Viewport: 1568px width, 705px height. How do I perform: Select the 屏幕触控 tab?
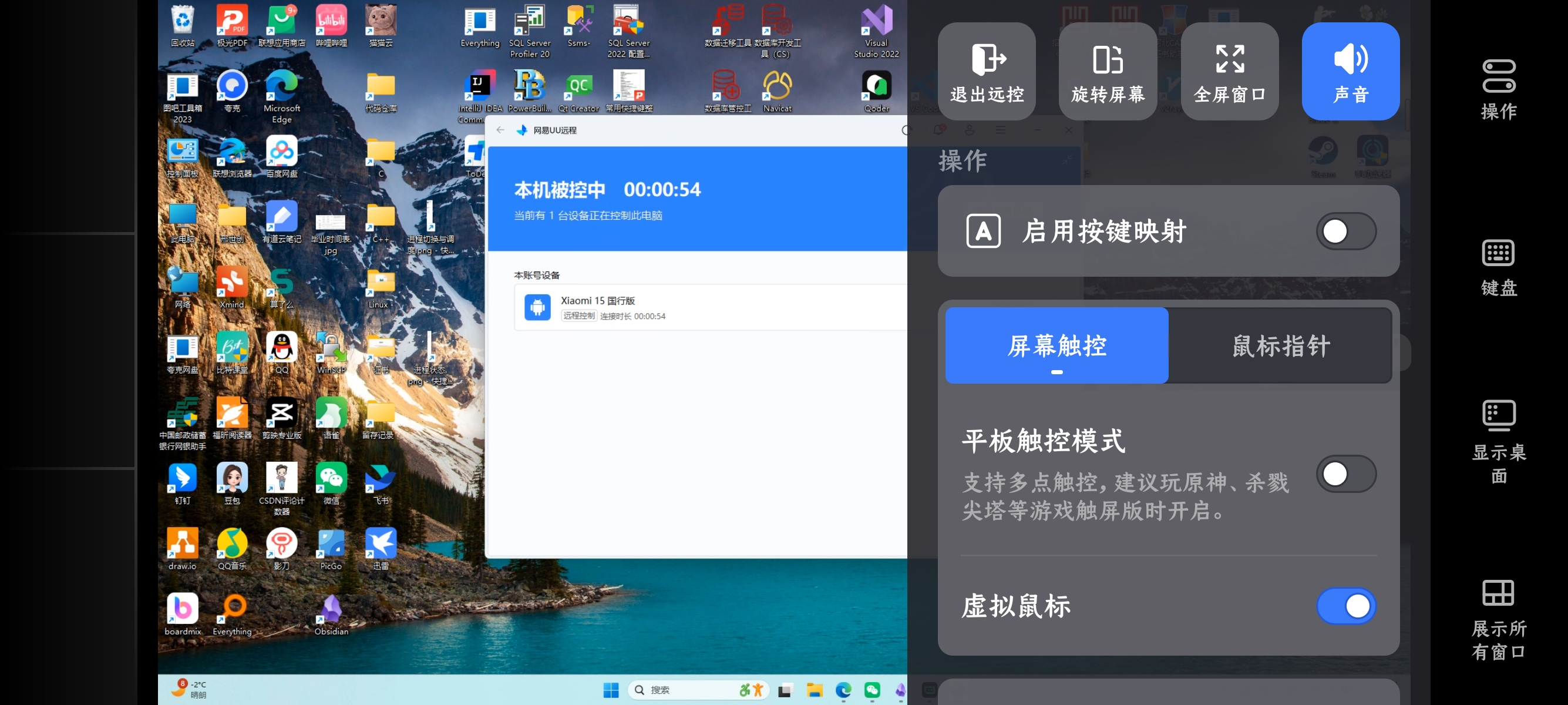[x=1056, y=346]
